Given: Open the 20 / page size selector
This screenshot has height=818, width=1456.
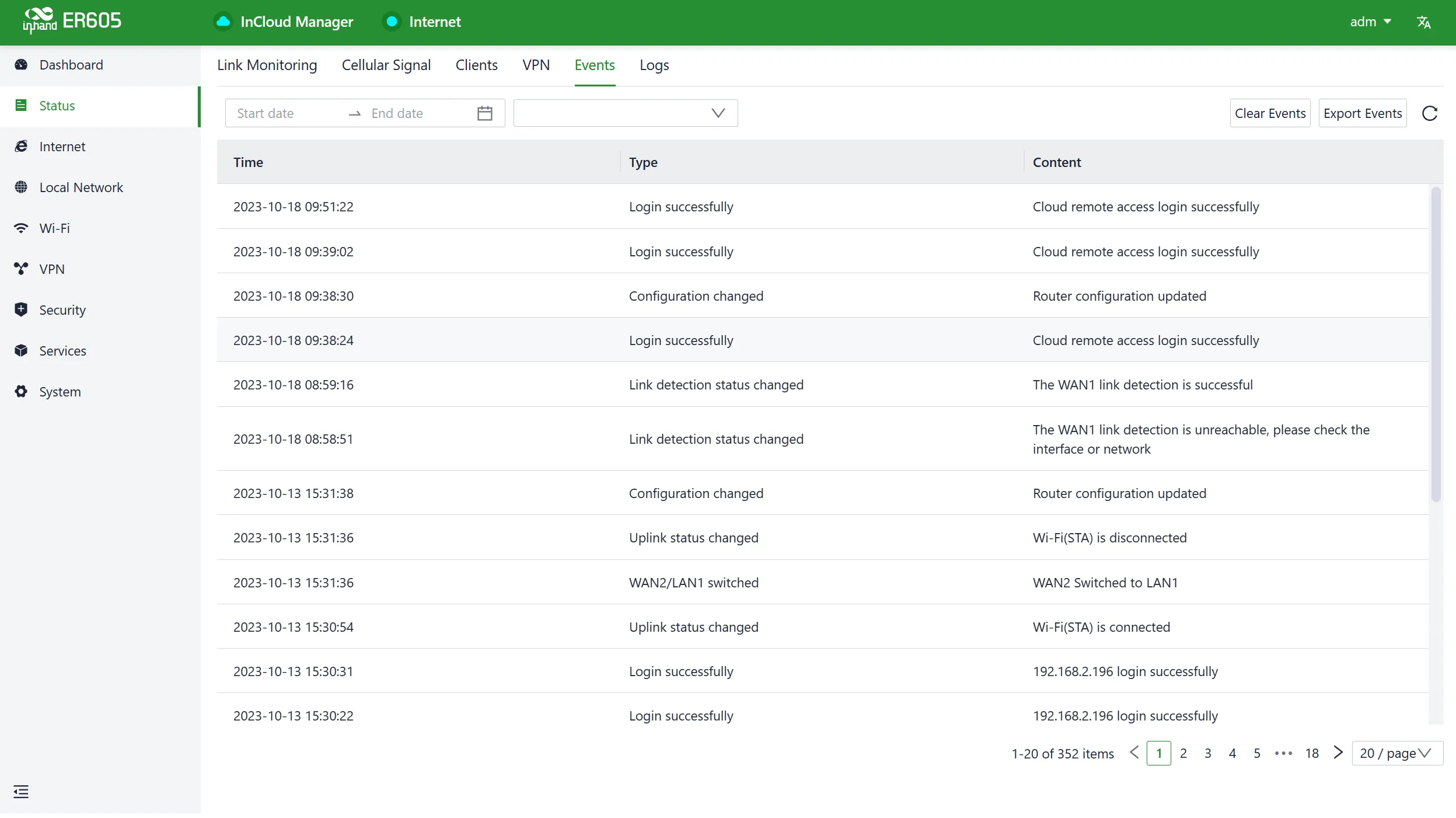Looking at the screenshot, I should tap(1398, 753).
